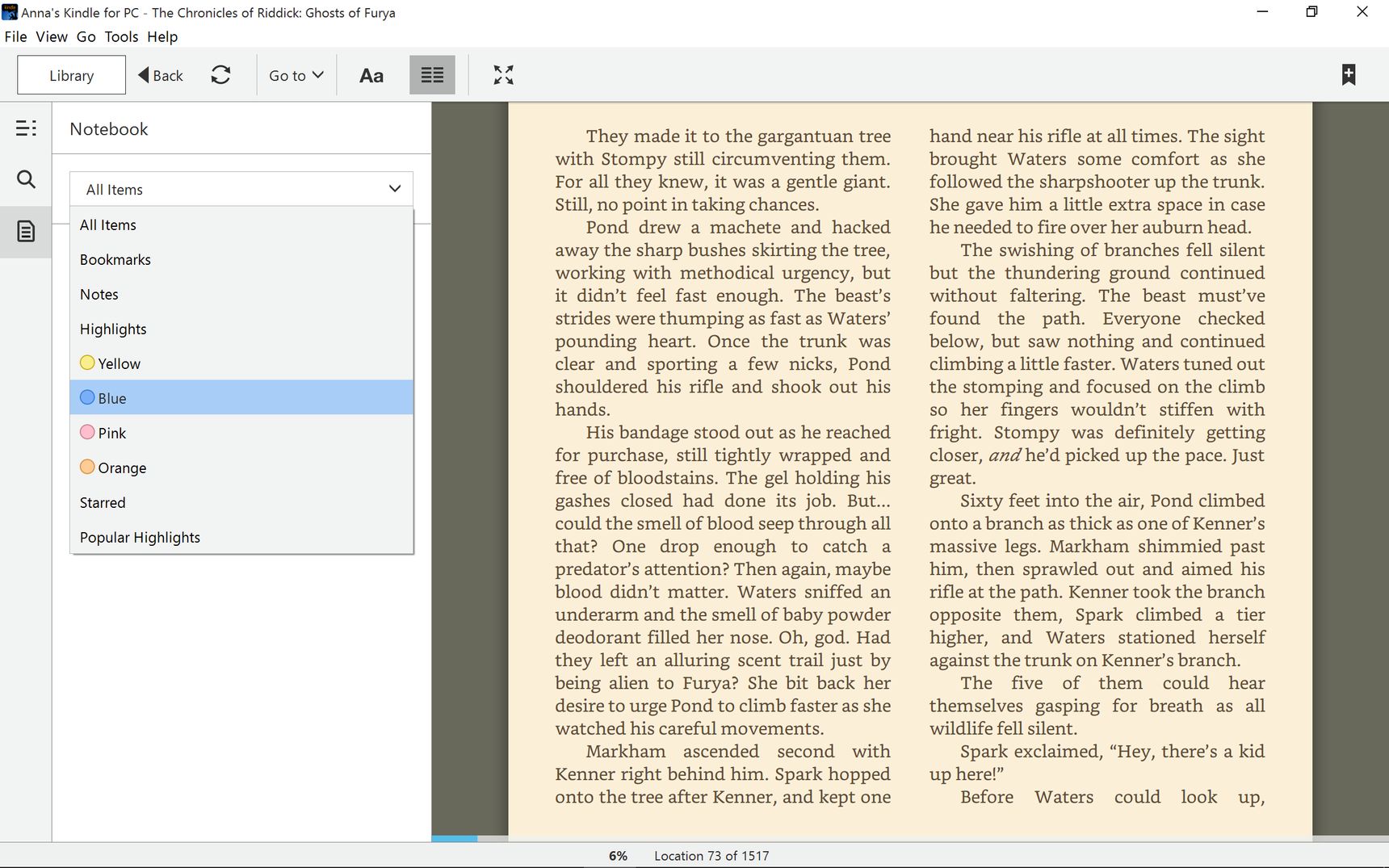1389x868 pixels.
Task: Toggle the column layout view icon
Action: click(x=432, y=75)
